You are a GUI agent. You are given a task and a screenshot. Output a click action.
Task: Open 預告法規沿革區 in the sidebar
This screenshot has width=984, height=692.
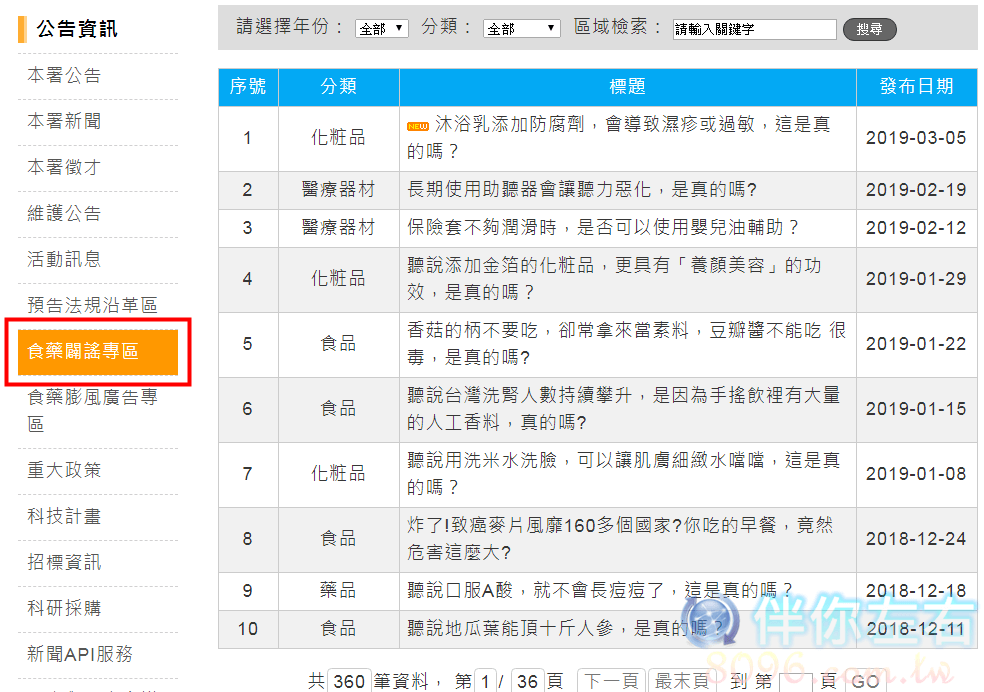(x=92, y=305)
